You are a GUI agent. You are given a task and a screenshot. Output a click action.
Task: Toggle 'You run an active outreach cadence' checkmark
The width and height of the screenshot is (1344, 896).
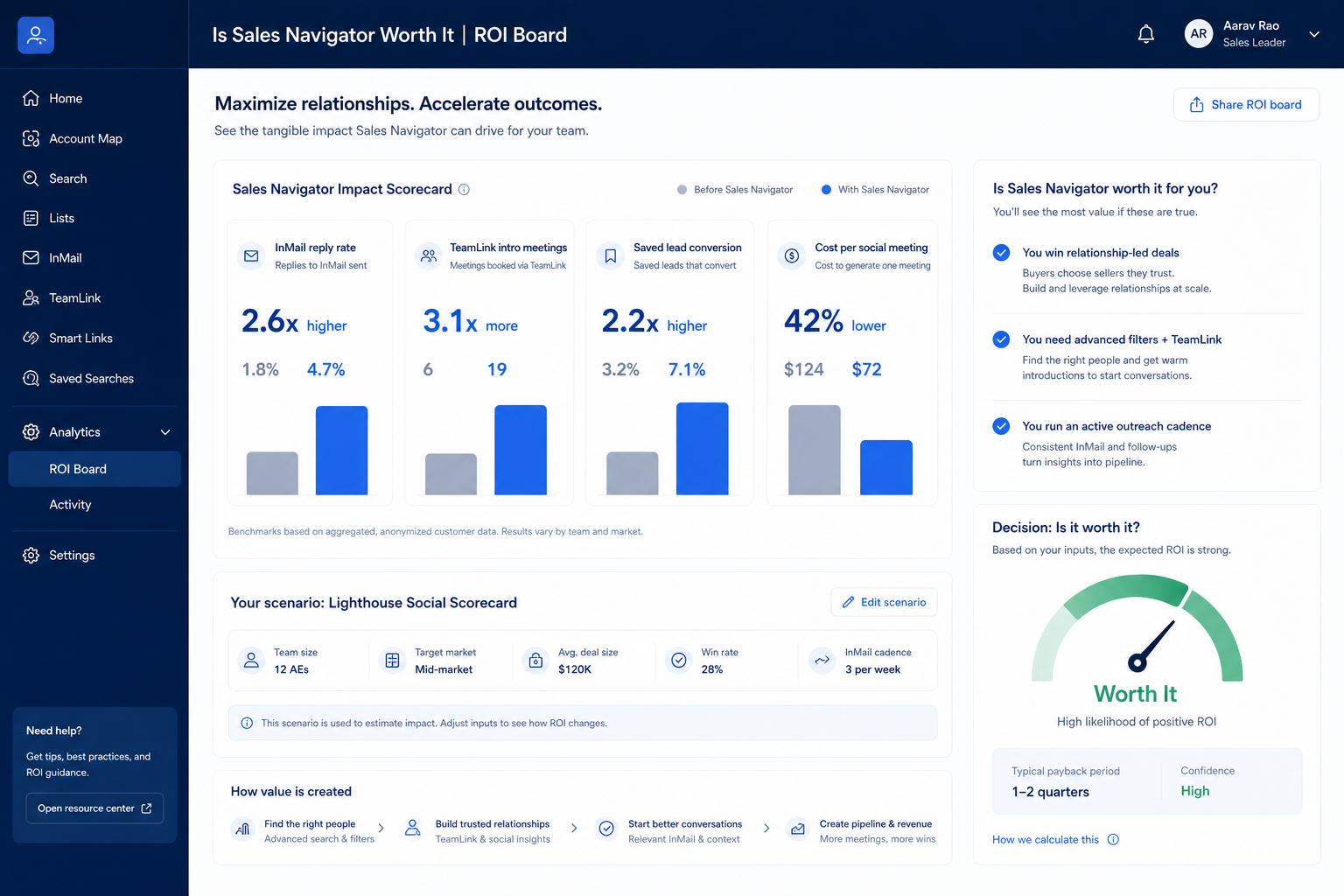click(x=1002, y=426)
